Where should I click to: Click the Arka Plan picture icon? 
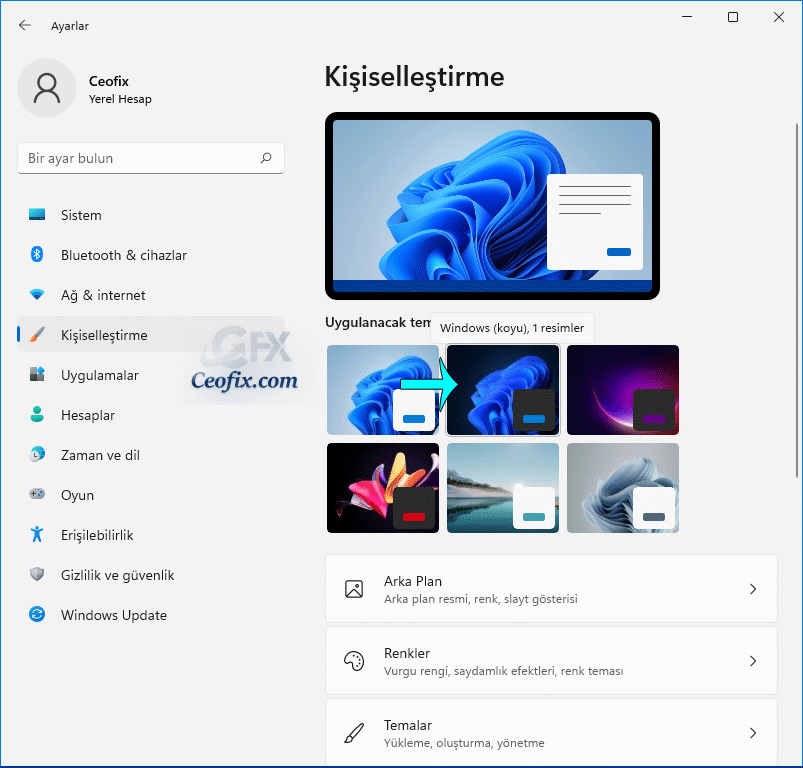pyautogui.click(x=354, y=589)
